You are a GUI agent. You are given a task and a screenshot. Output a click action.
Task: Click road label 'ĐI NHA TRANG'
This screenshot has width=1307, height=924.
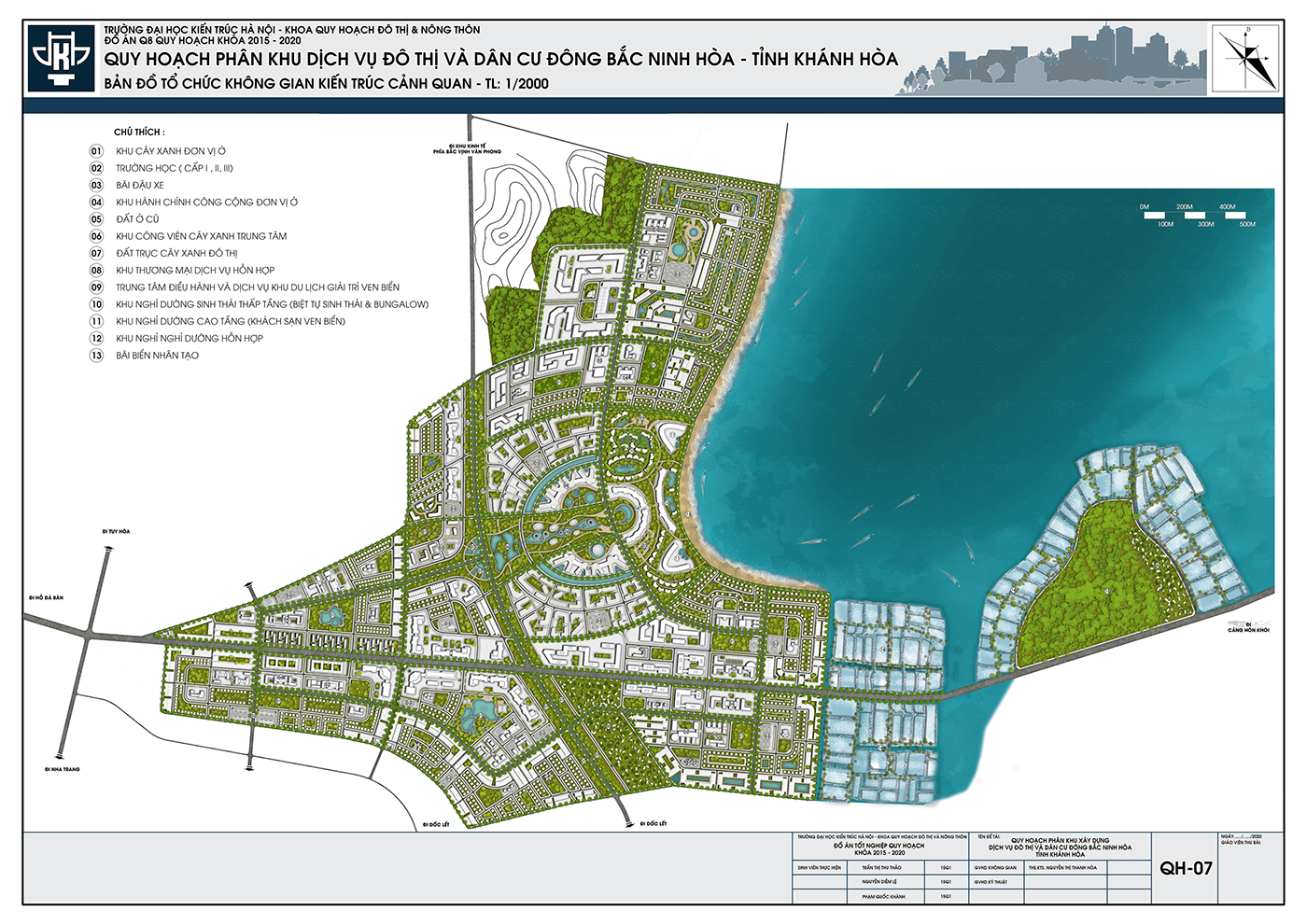point(62,770)
